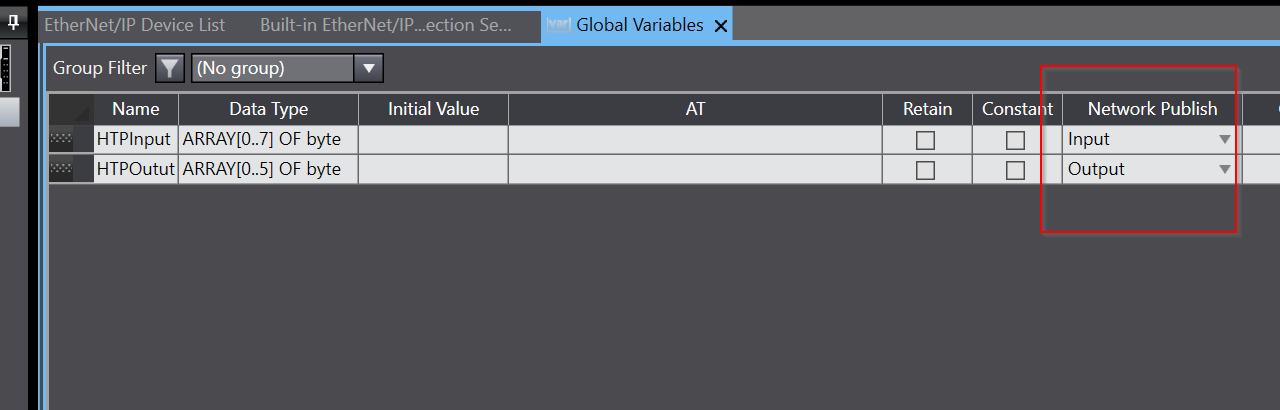The height and width of the screenshot is (410, 1280).
Task: Click the pin icon on left panel
Action: (14, 22)
